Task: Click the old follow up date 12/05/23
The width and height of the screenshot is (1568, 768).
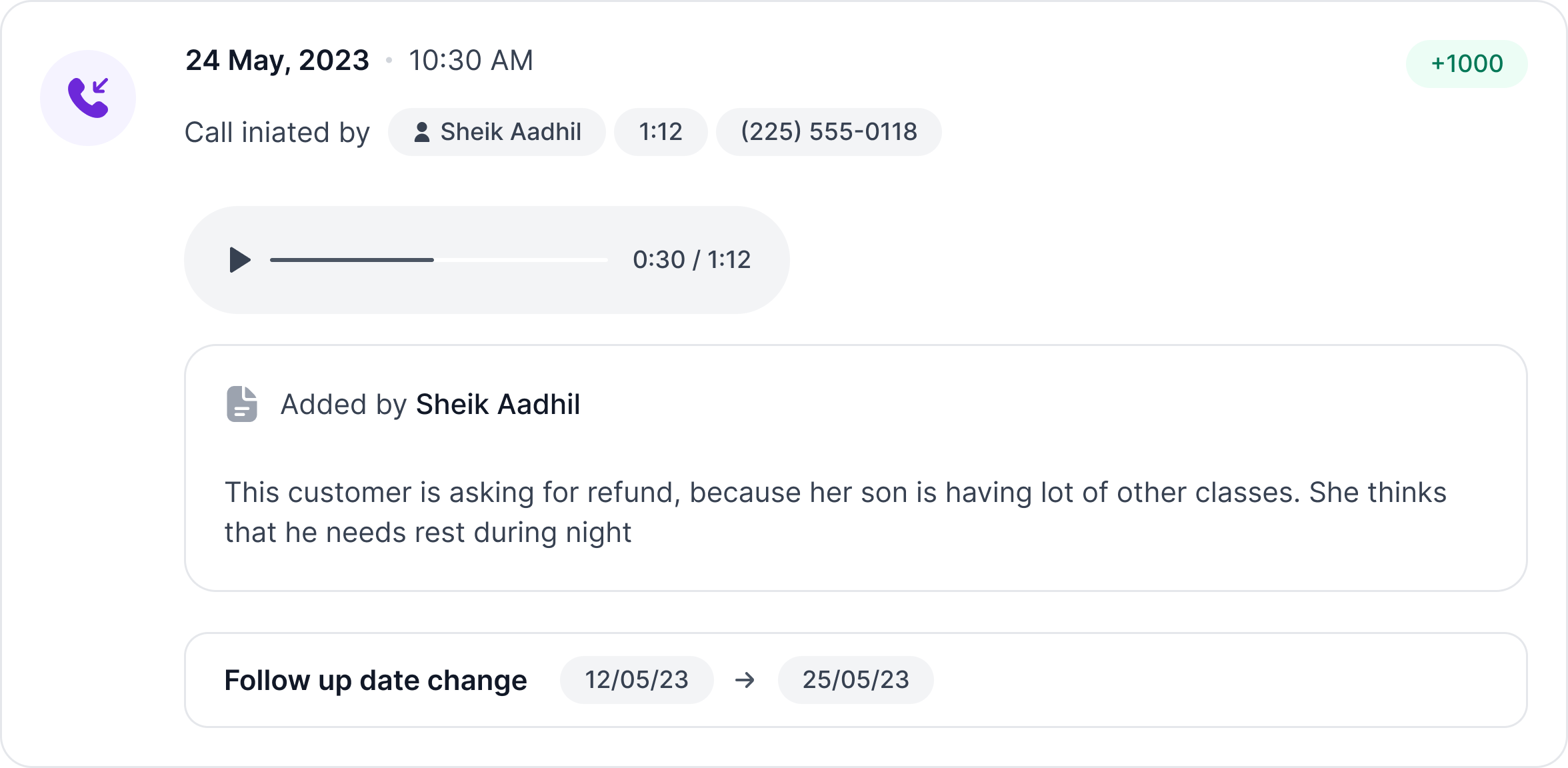Action: click(x=636, y=680)
